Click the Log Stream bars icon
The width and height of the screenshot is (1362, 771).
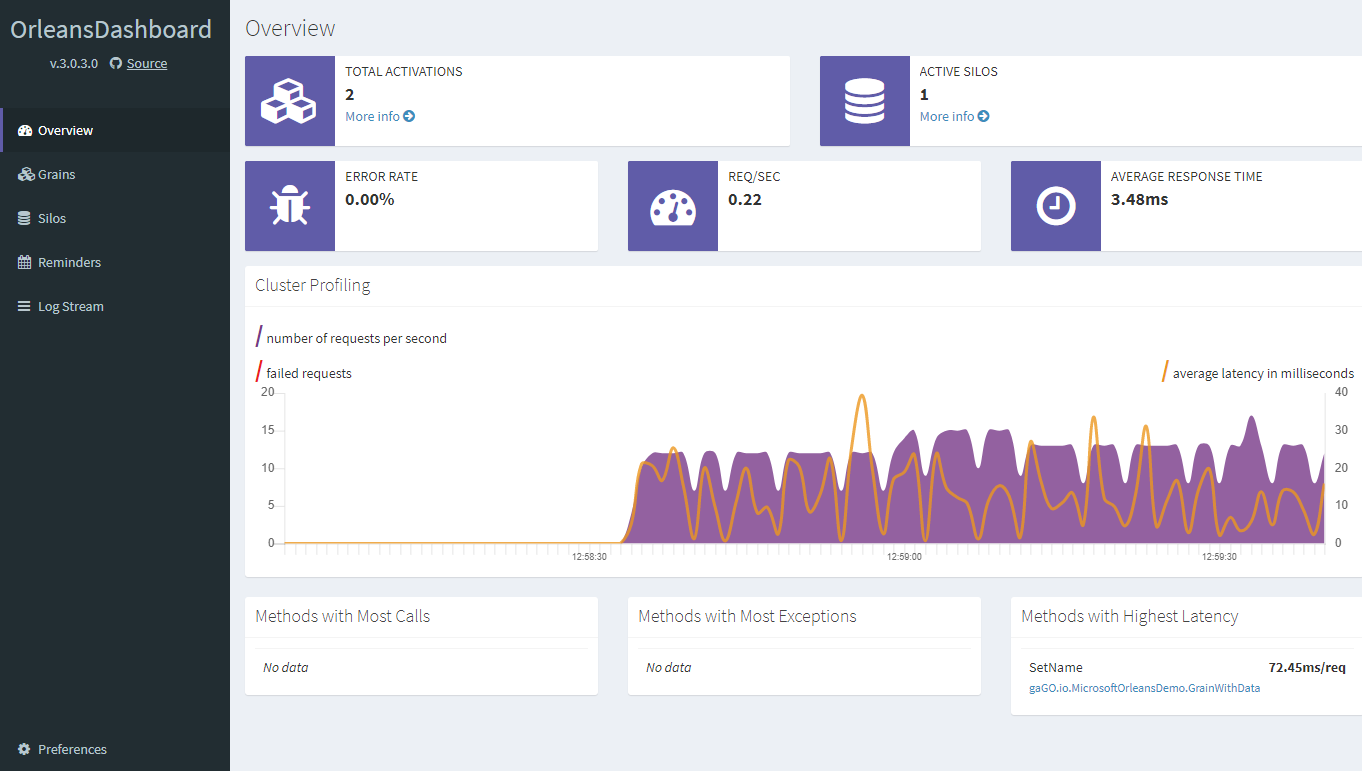pyautogui.click(x=24, y=307)
